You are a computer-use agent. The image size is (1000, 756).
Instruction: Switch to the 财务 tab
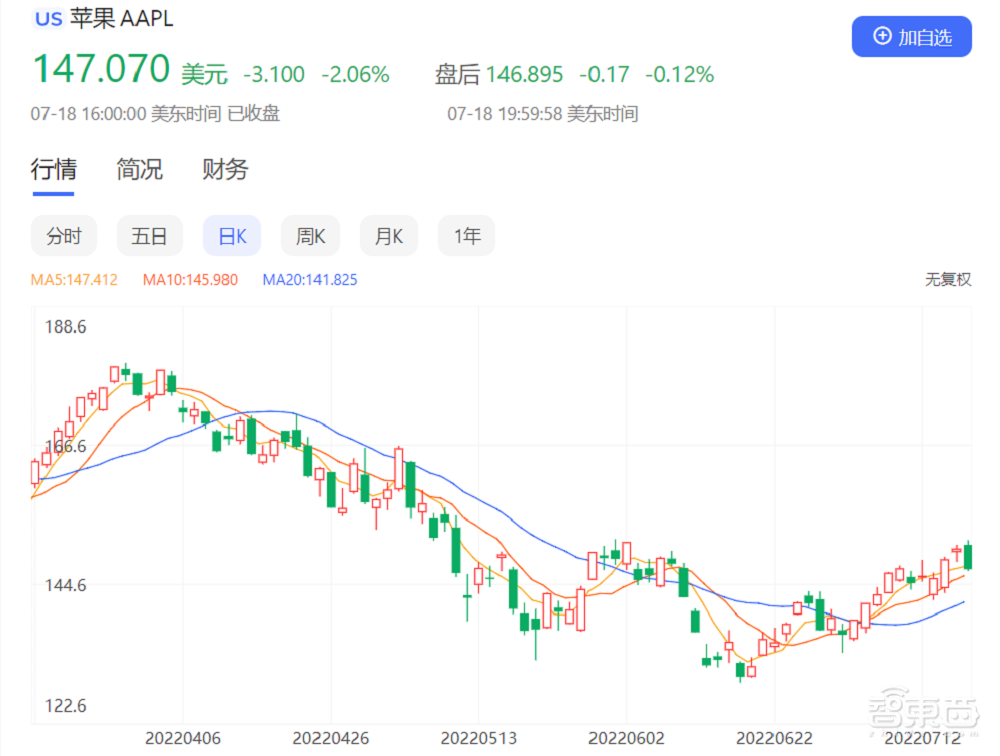click(x=222, y=170)
